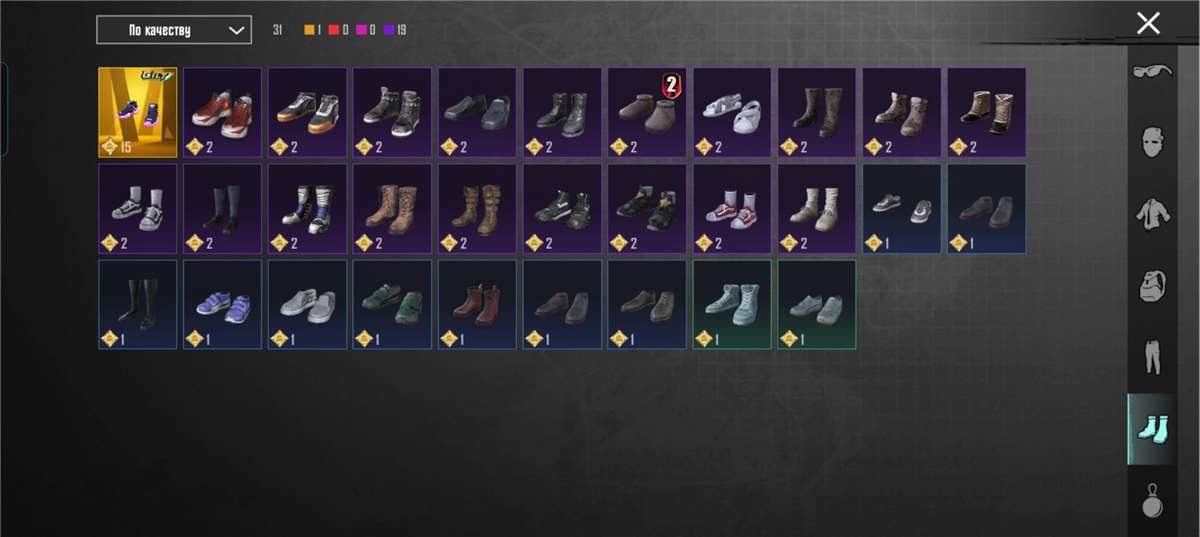Viewport: 1200px width, 537px height.
Task: Choose the highlighted shoes category icon
Action: (1152, 428)
